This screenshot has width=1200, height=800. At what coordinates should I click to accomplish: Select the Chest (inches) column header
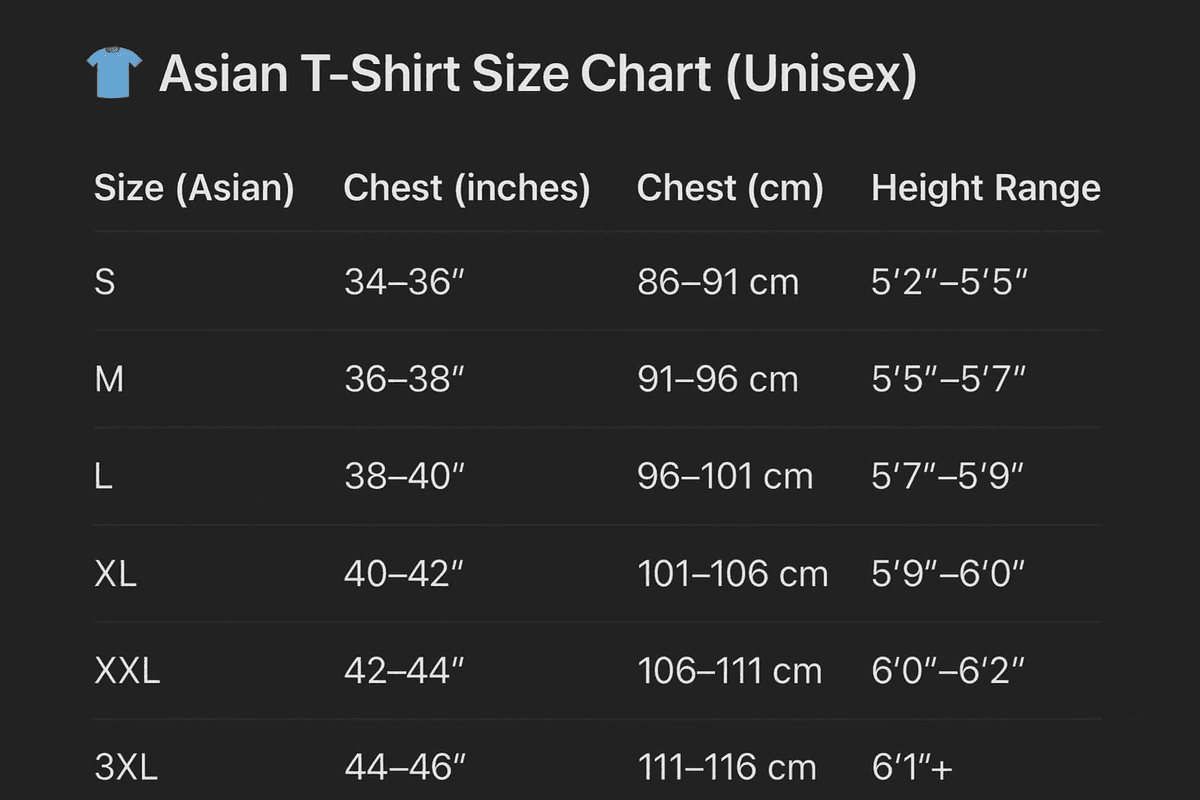pyautogui.click(x=467, y=188)
